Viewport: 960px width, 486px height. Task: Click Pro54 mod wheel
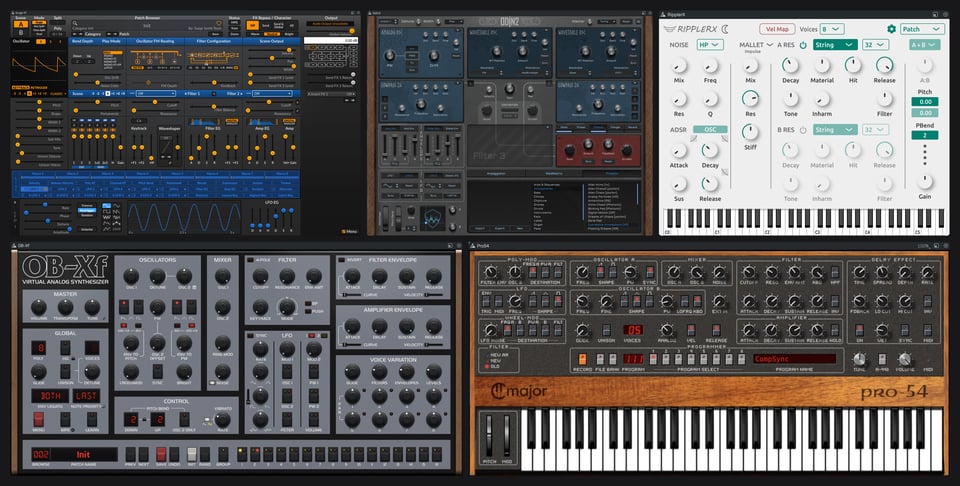coord(507,435)
